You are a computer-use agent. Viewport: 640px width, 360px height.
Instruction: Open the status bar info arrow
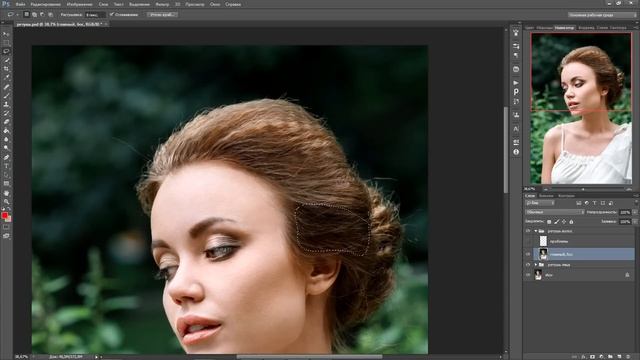coord(97,357)
